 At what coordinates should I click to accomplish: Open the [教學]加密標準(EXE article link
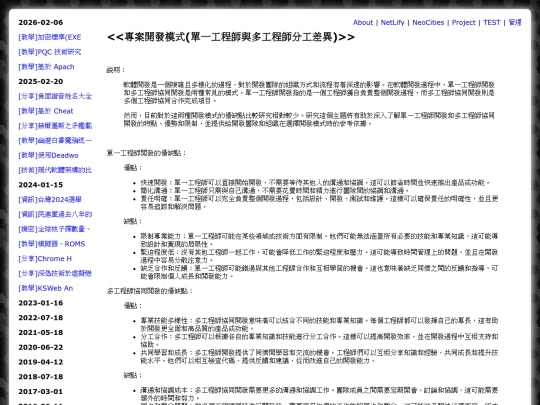coord(50,37)
